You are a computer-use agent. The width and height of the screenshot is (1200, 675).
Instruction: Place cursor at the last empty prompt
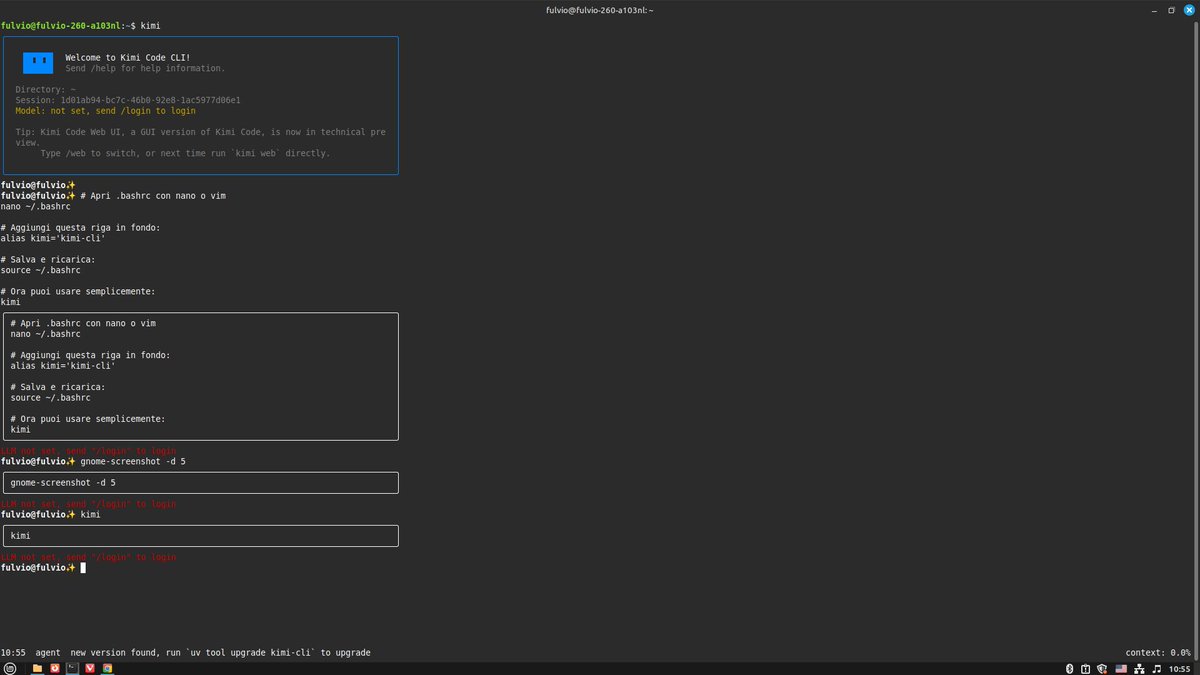[x=83, y=568]
